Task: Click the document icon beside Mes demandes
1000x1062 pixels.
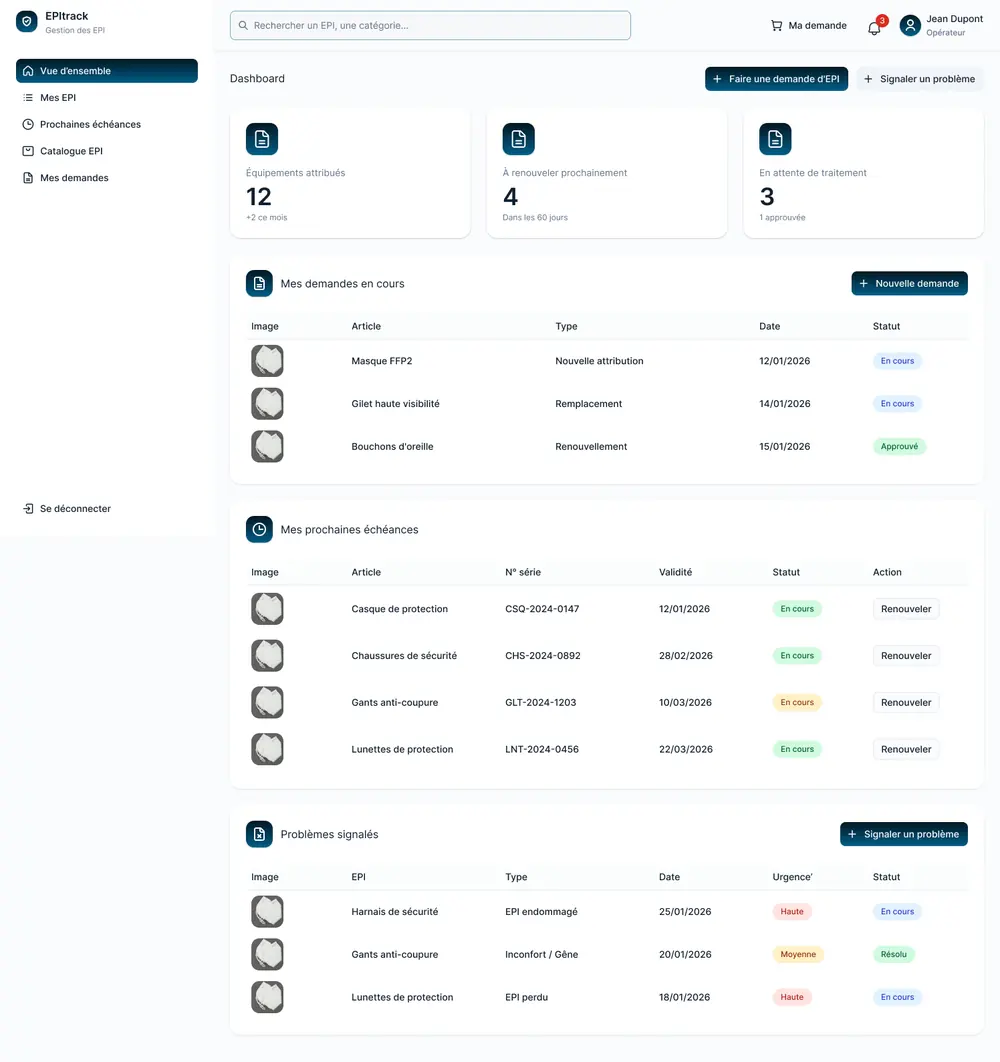Action: pos(28,178)
